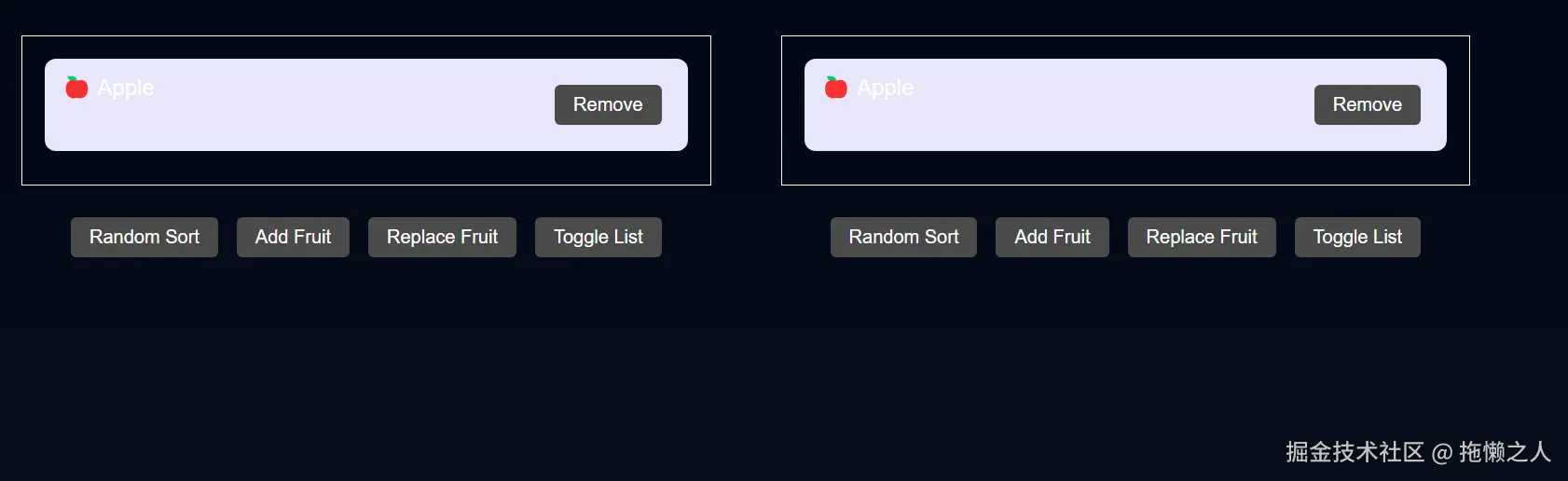Select the Apple label in left card
This screenshot has height=481, width=1568.
click(x=126, y=88)
